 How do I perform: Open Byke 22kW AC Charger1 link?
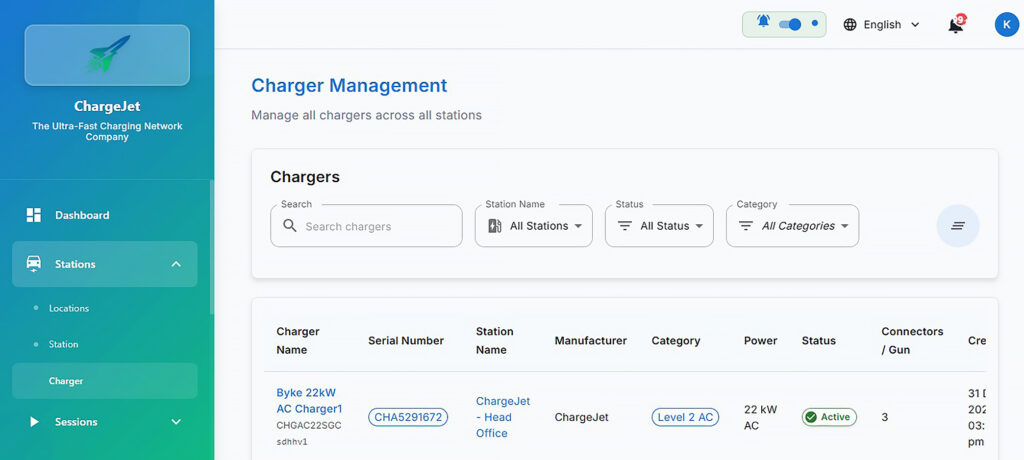(x=309, y=401)
